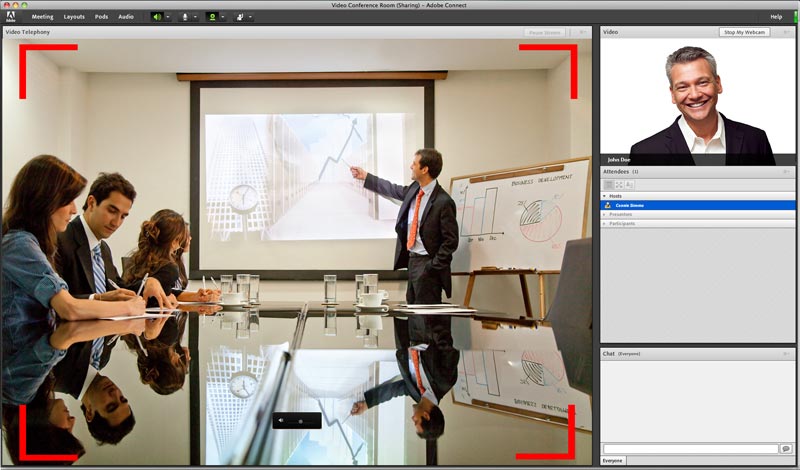800x470 pixels.
Task: Expand the Presenters group
Action: coord(605,214)
